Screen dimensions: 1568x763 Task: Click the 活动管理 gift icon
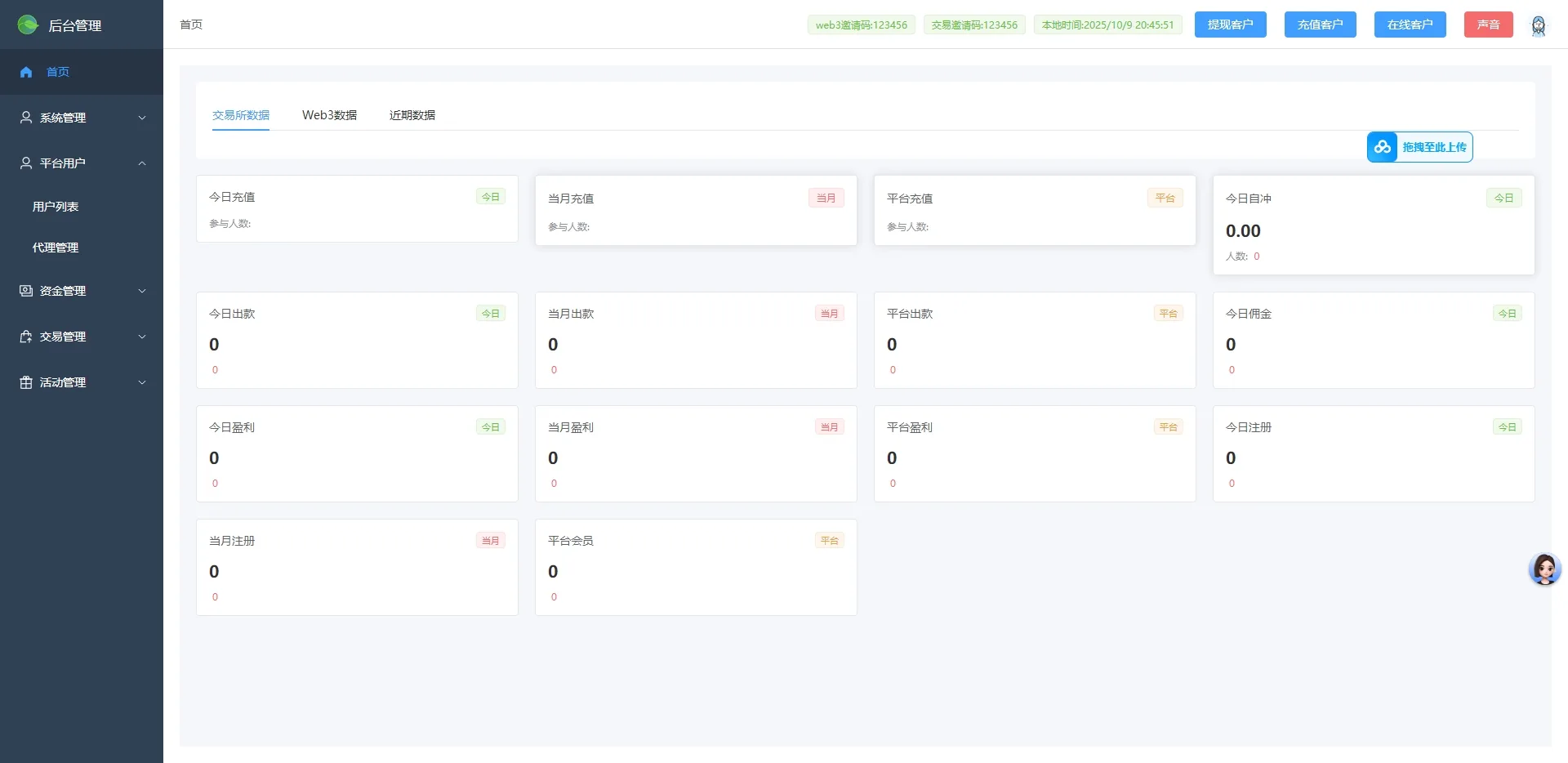(x=26, y=382)
